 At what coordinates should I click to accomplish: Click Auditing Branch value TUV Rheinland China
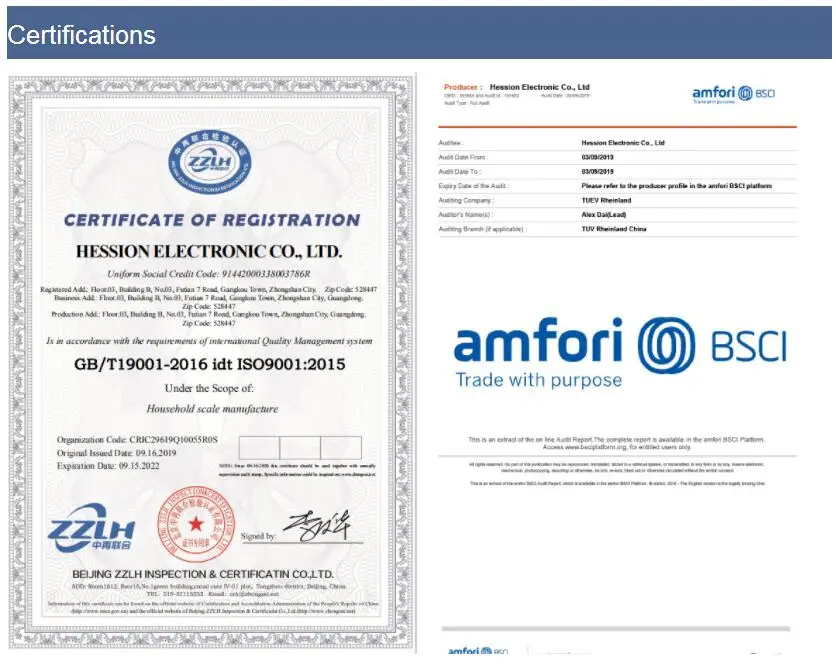click(614, 229)
